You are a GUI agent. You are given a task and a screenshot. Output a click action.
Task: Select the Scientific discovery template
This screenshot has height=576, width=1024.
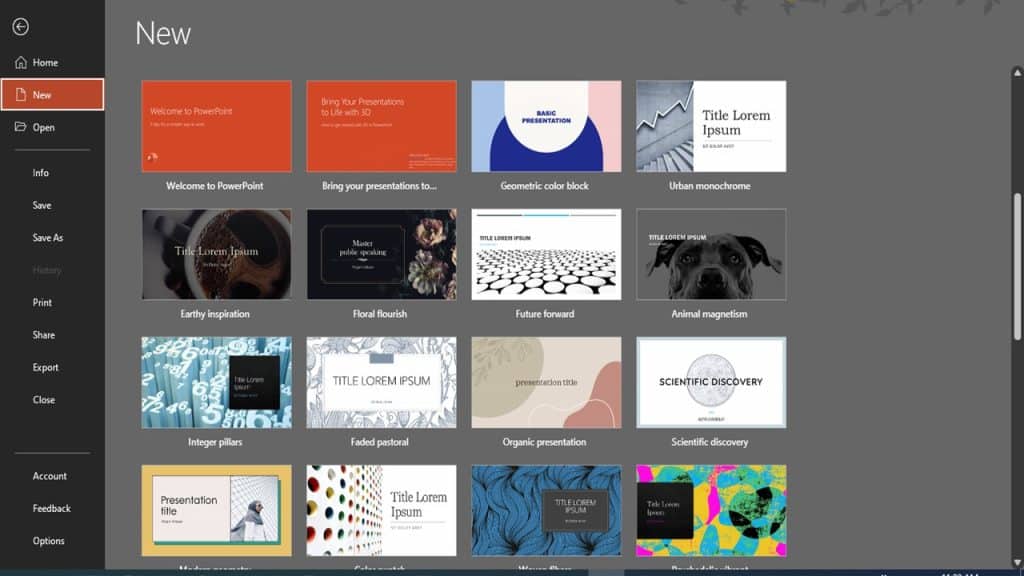(x=711, y=382)
